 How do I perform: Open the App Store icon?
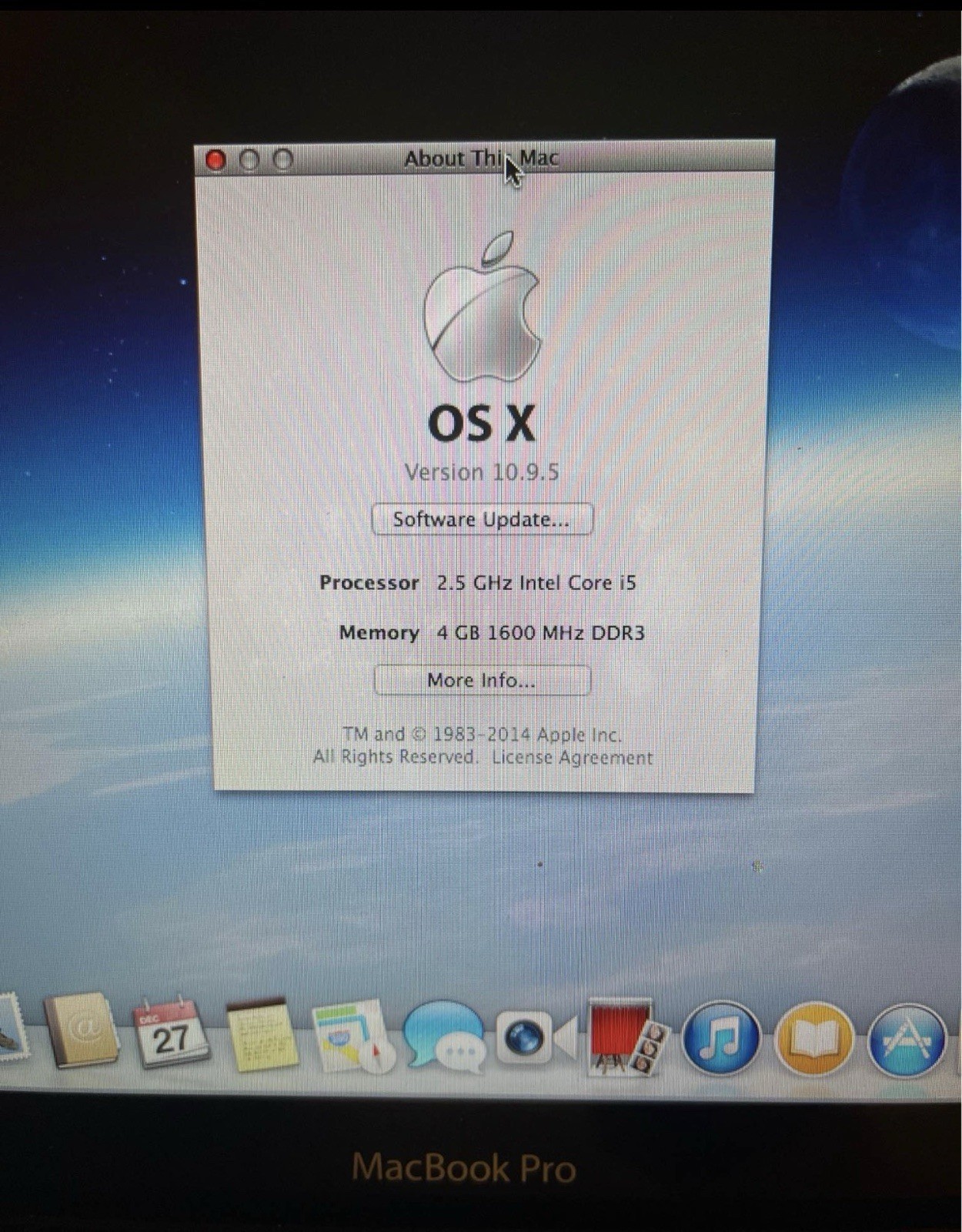pos(907,1041)
